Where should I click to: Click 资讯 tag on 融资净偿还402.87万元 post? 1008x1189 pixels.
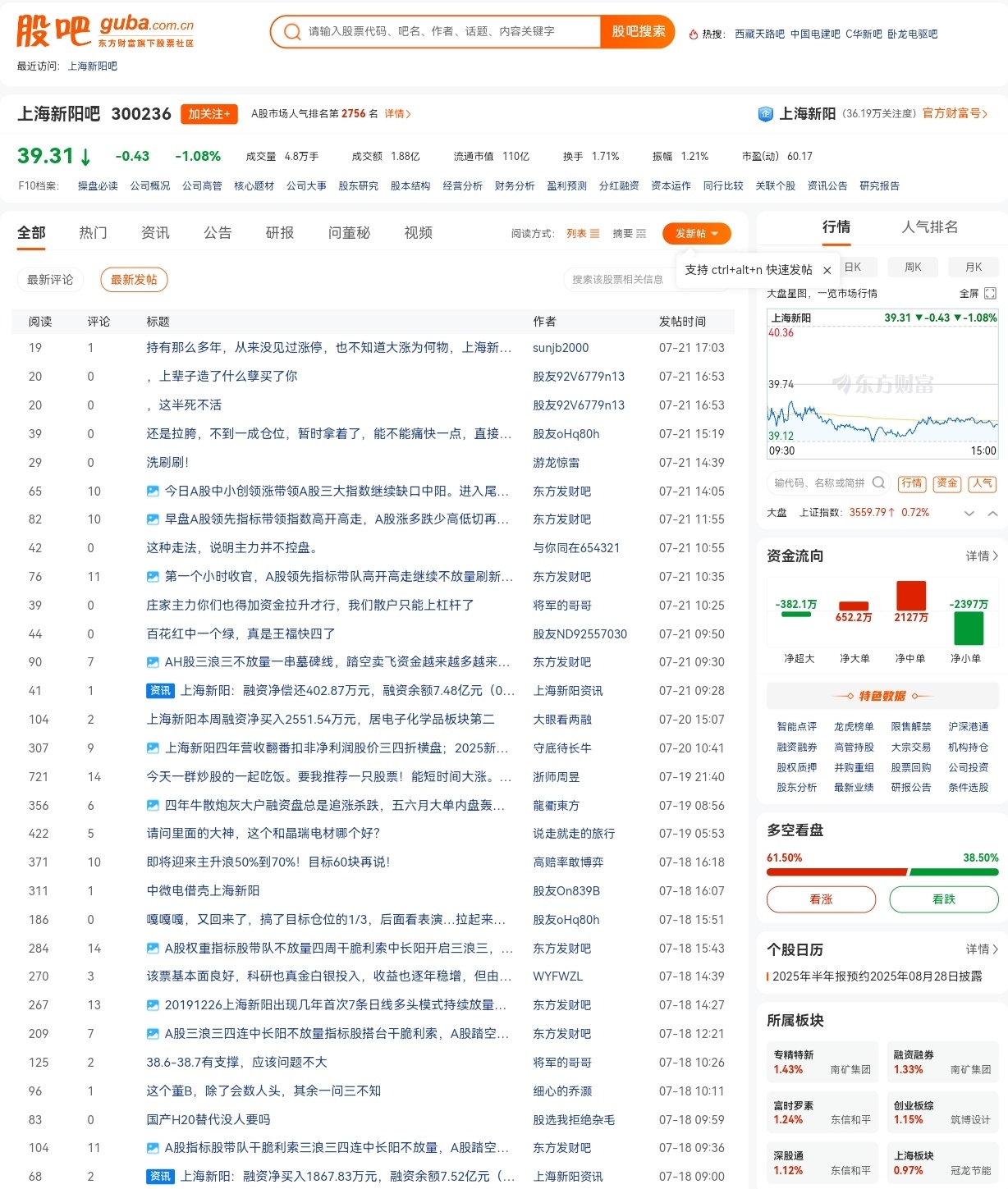[160, 691]
